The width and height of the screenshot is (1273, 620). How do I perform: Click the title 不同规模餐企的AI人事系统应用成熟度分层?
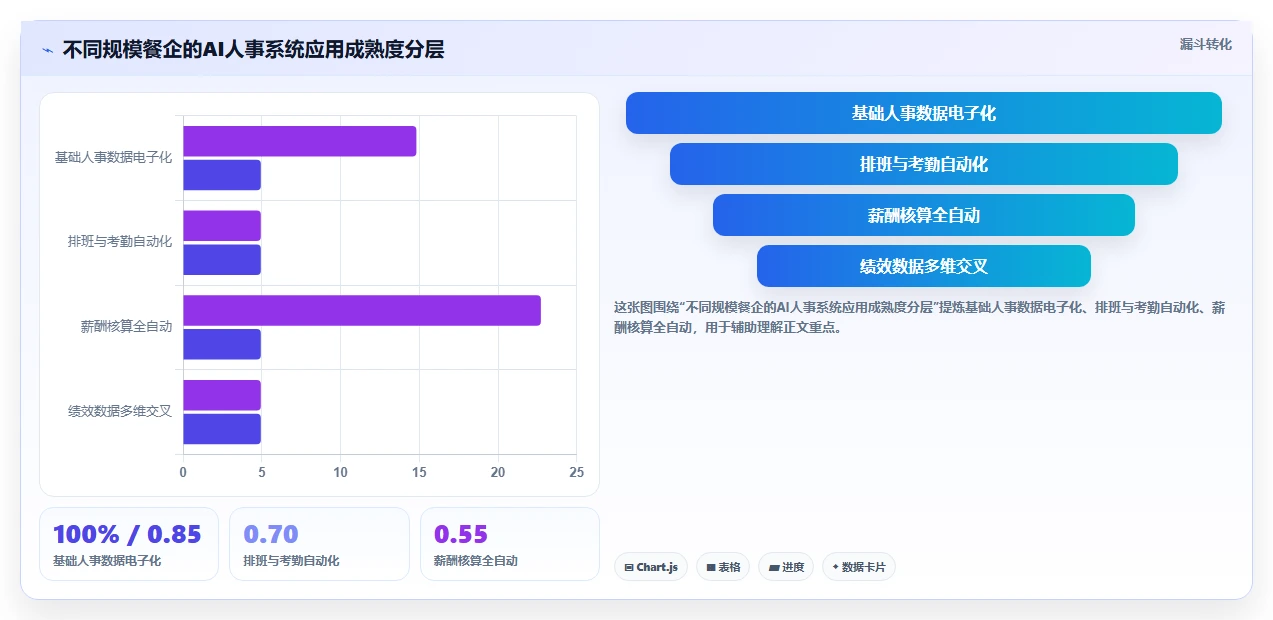[253, 50]
